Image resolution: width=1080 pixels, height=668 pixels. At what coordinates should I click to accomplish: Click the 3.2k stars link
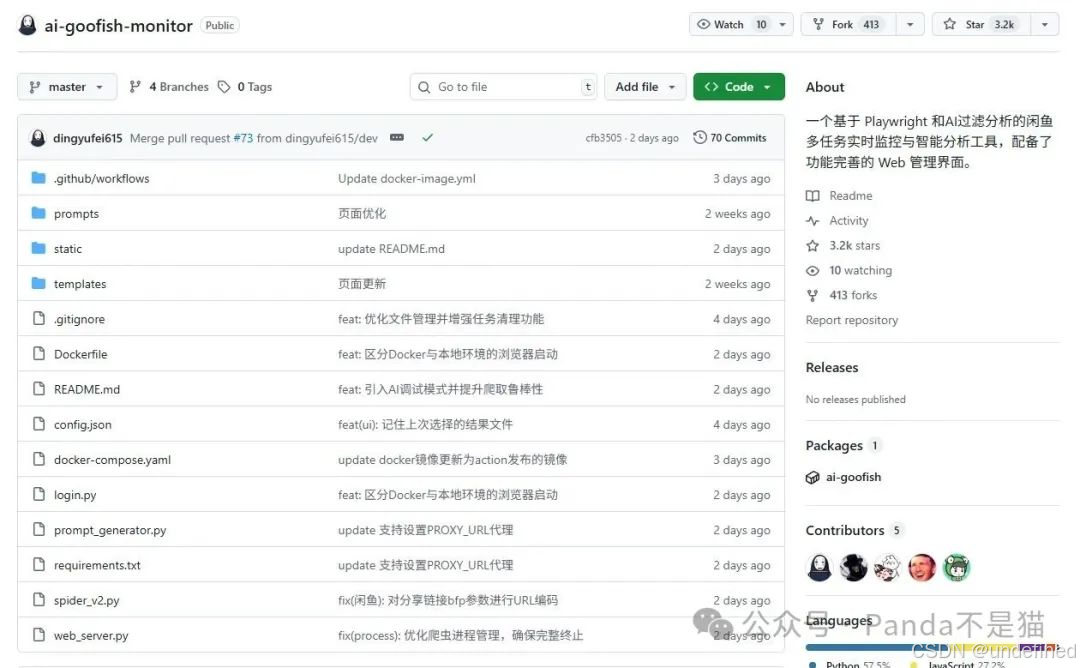[855, 246]
